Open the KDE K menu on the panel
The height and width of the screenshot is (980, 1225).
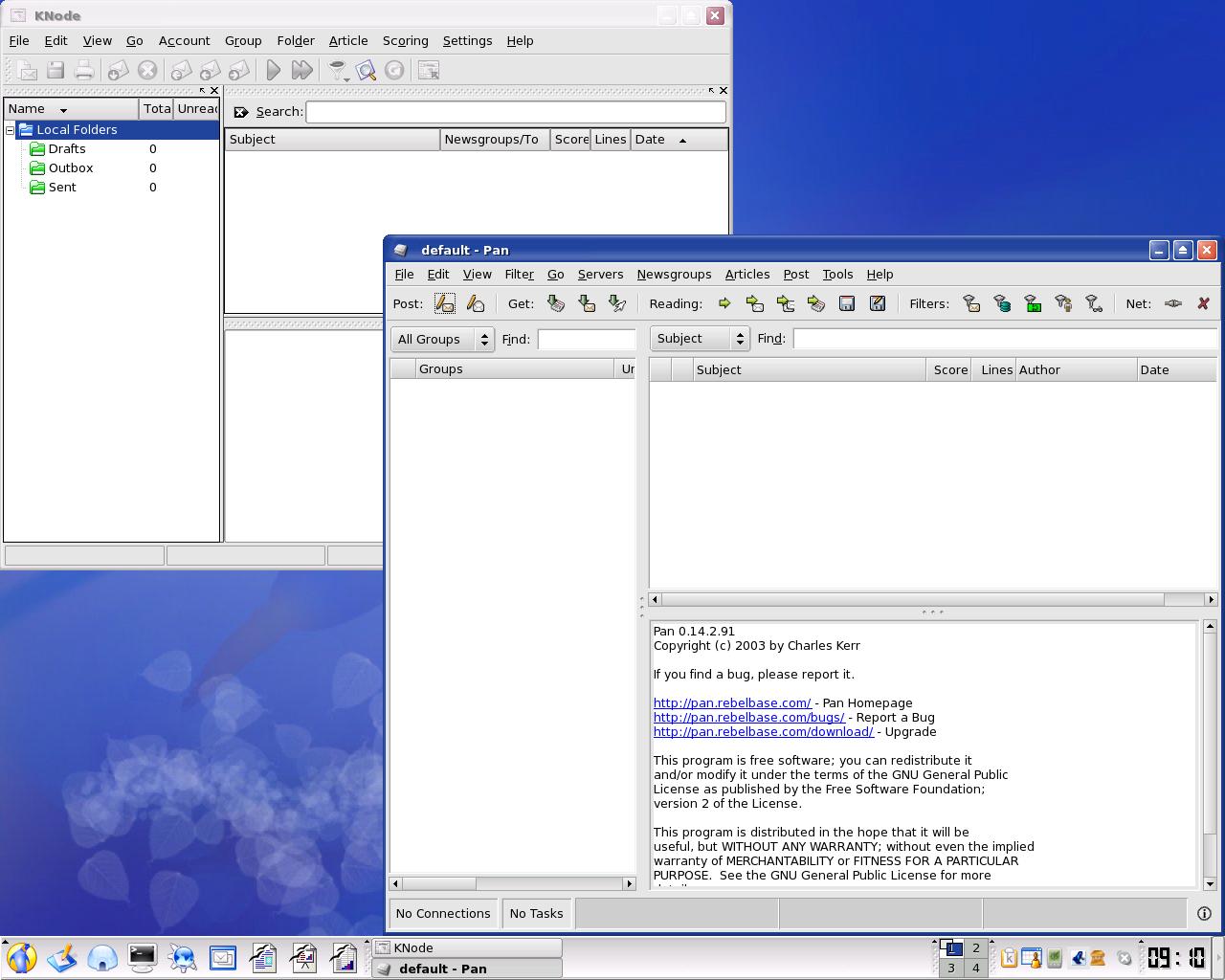[x=21, y=958]
